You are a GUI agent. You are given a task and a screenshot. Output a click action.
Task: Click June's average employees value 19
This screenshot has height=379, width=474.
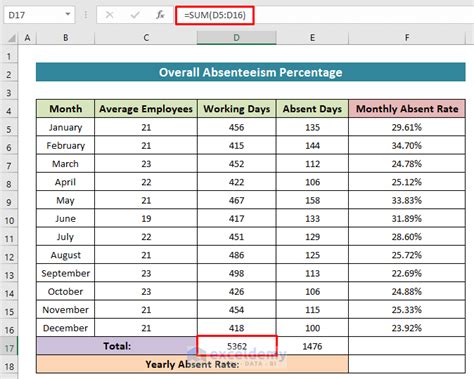(x=146, y=219)
